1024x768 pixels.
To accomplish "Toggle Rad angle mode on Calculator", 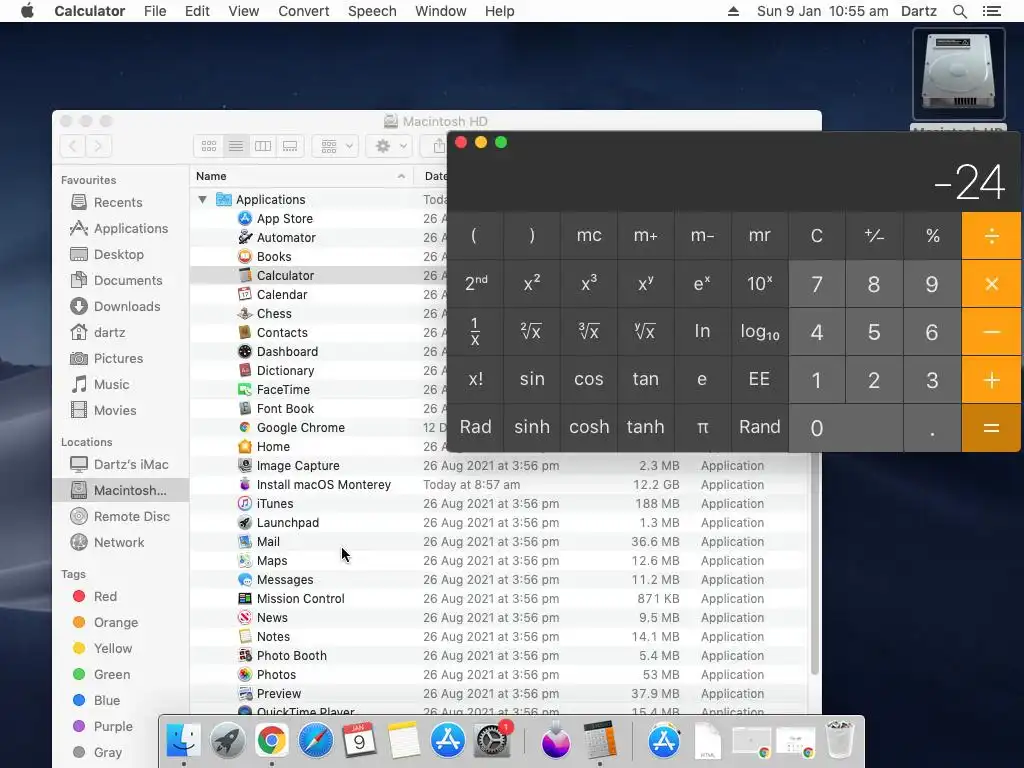I will point(475,428).
